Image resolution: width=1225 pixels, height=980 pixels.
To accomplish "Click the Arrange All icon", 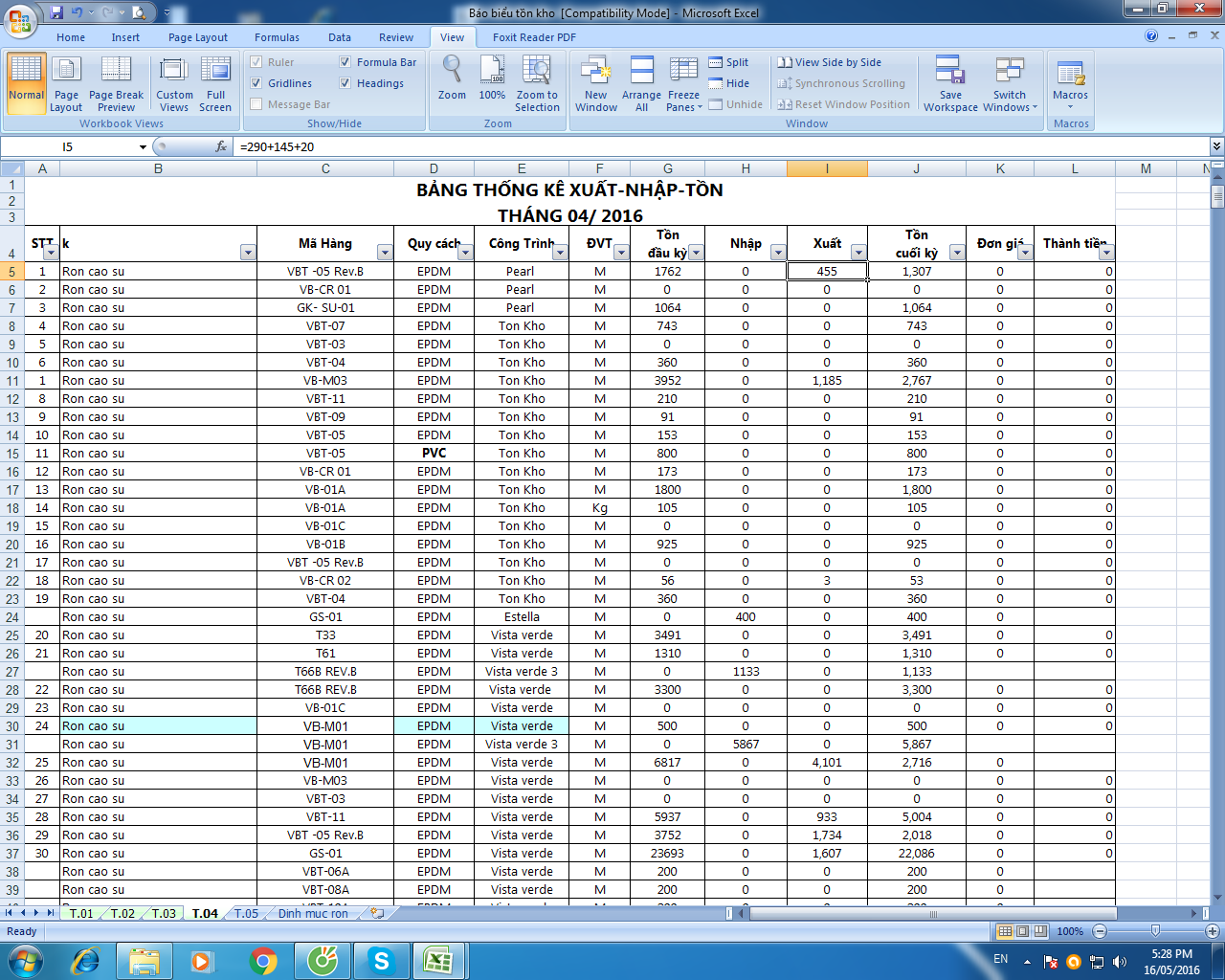I will [641, 72].
